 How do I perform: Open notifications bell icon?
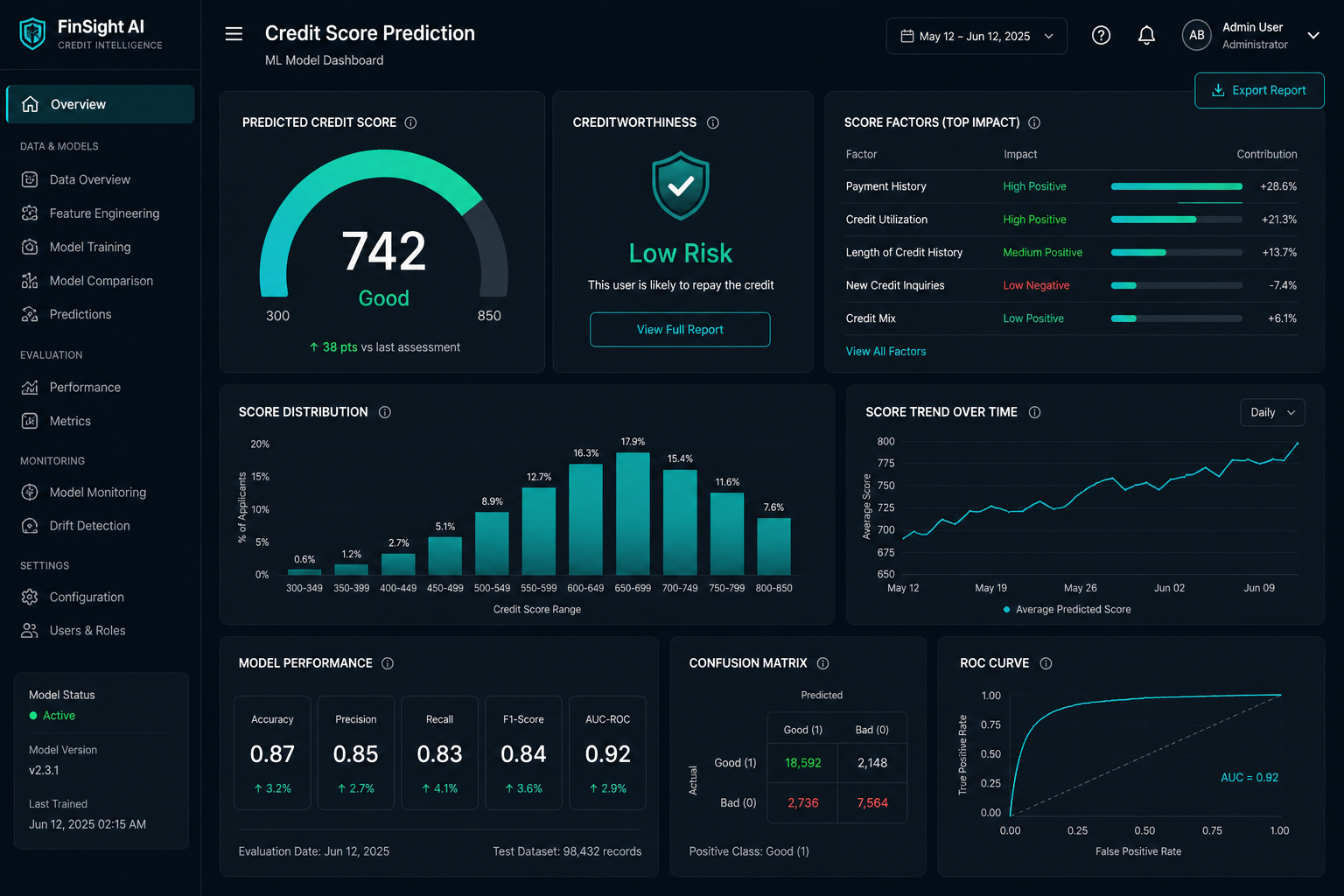coord(1146,35)
